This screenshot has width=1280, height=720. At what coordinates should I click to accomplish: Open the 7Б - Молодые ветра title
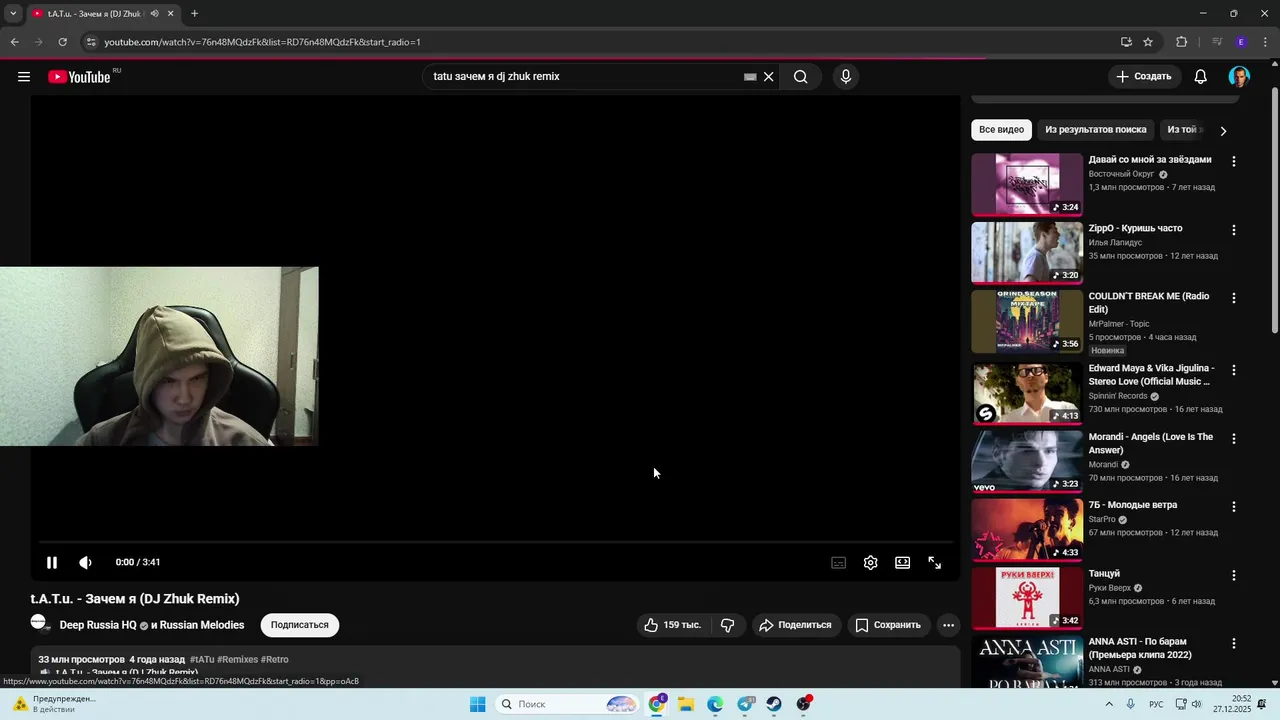1133,505
